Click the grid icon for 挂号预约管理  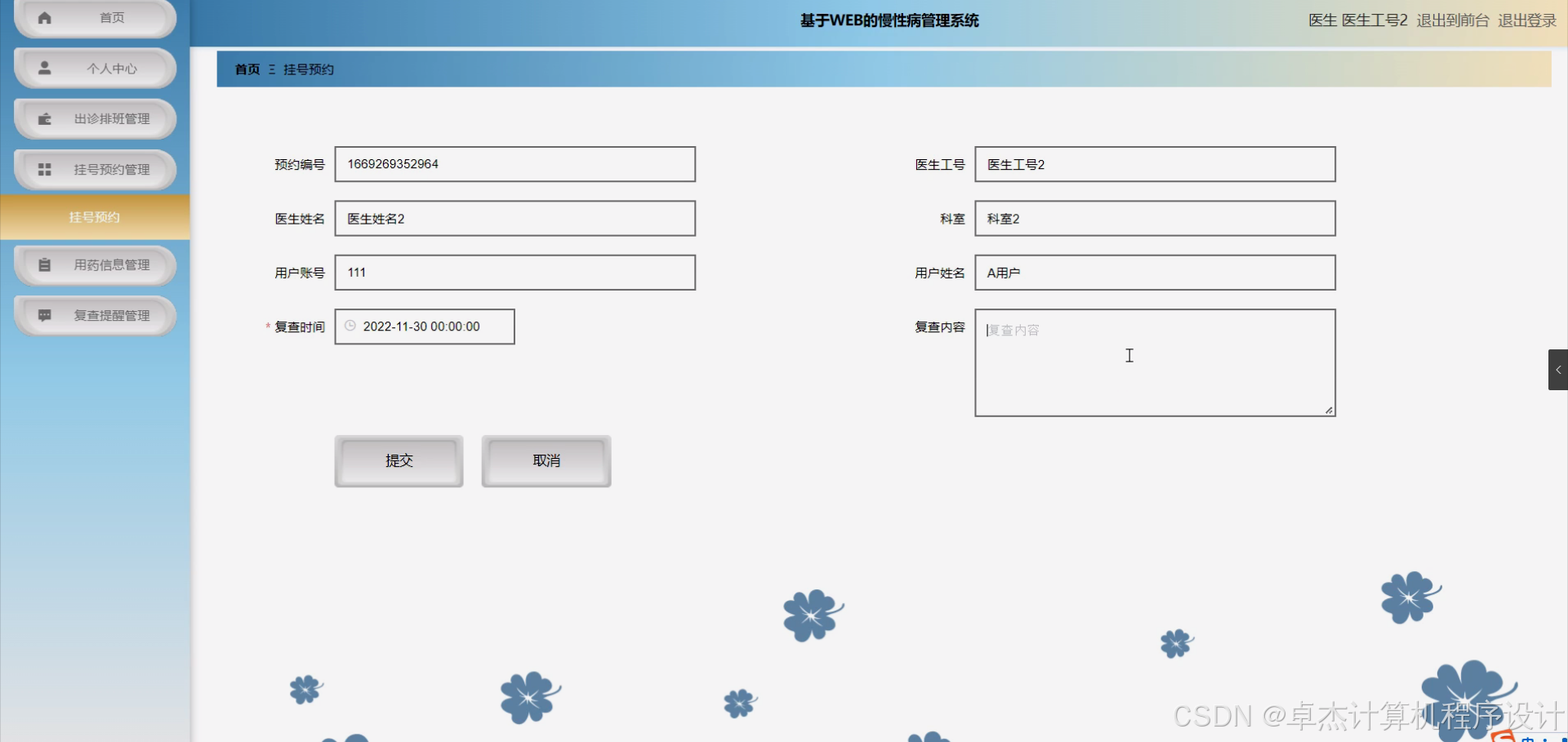[x=45, y=170]
